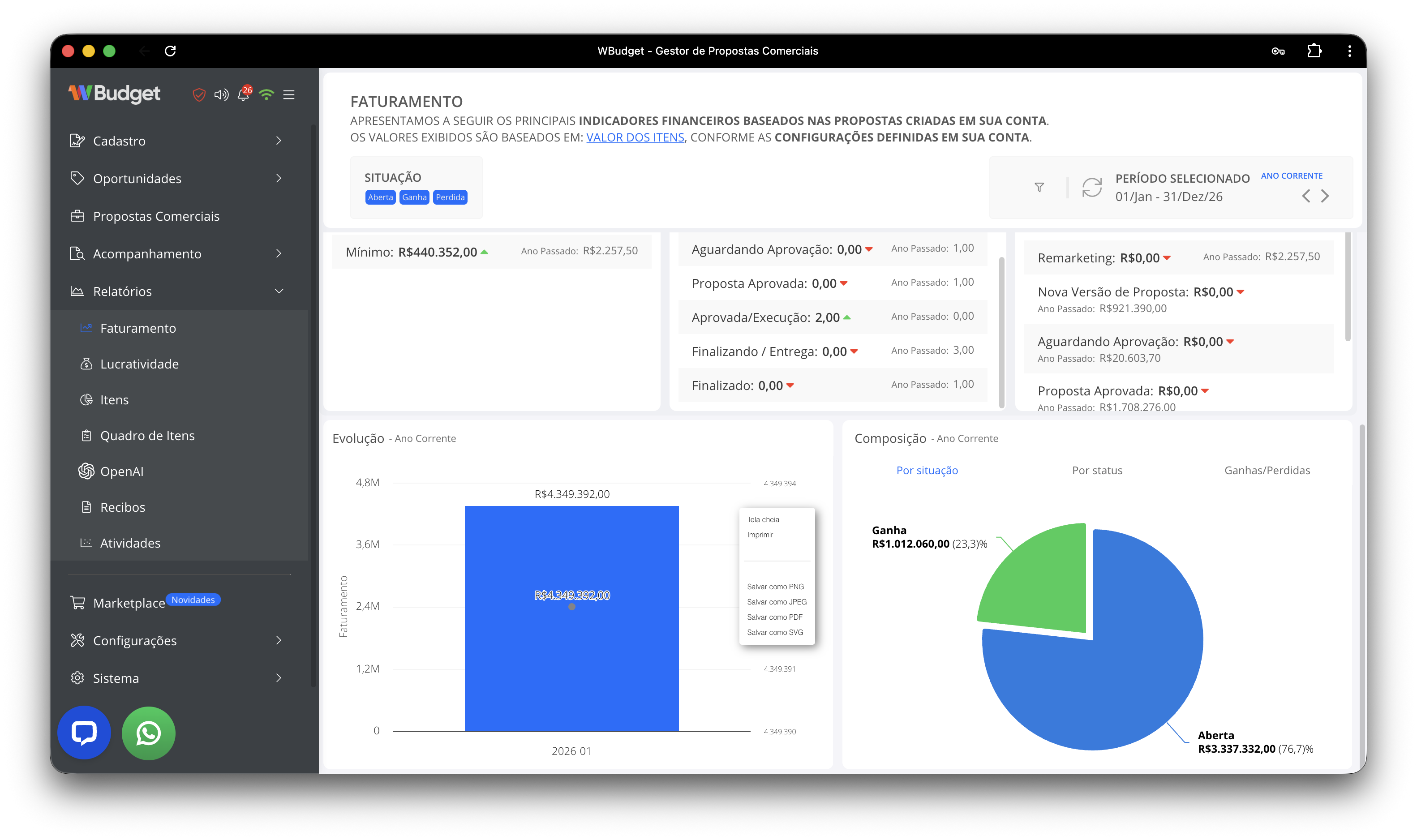The height and width of the screenshot is (840, 1417).
Task: Open Lucratividade report in sidebar
Action: tap(139, 364)
